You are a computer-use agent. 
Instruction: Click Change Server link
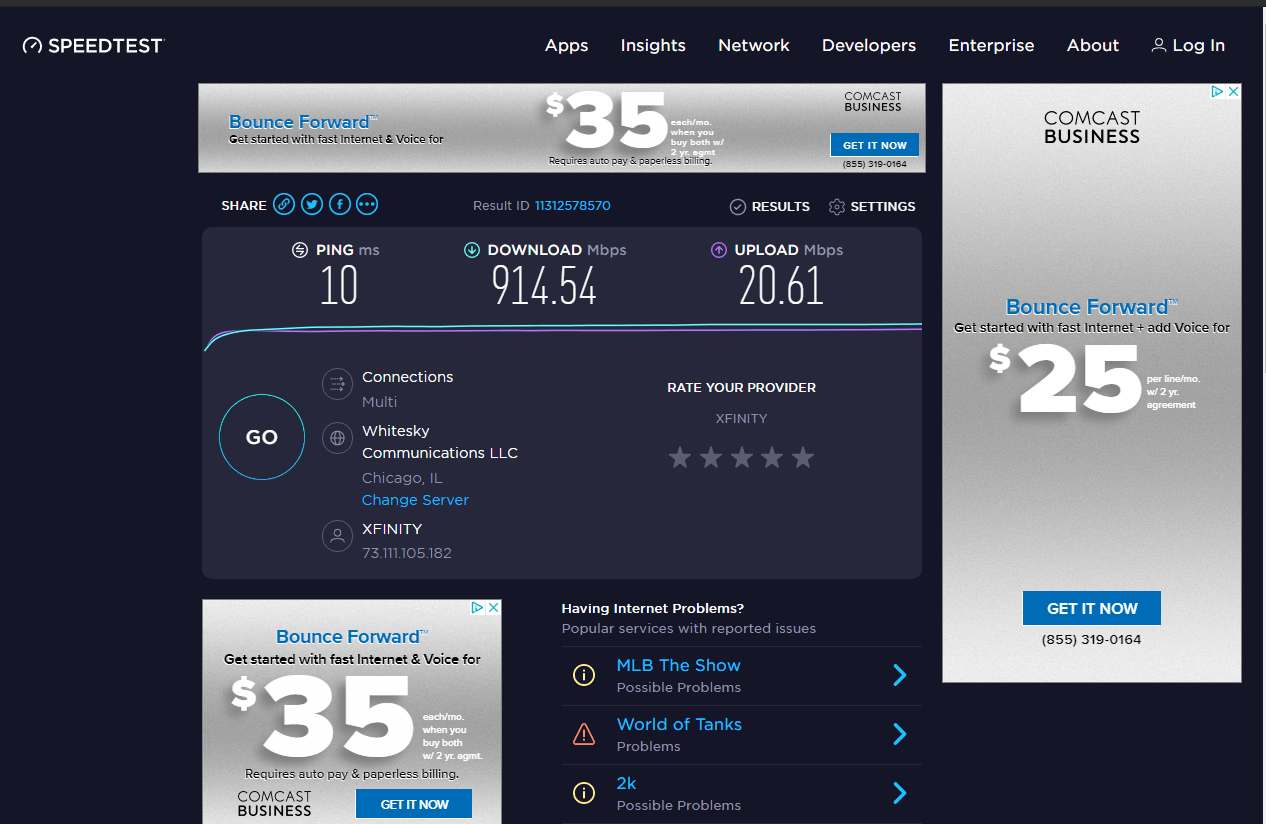pyautogui.click(x=415, y=500)
